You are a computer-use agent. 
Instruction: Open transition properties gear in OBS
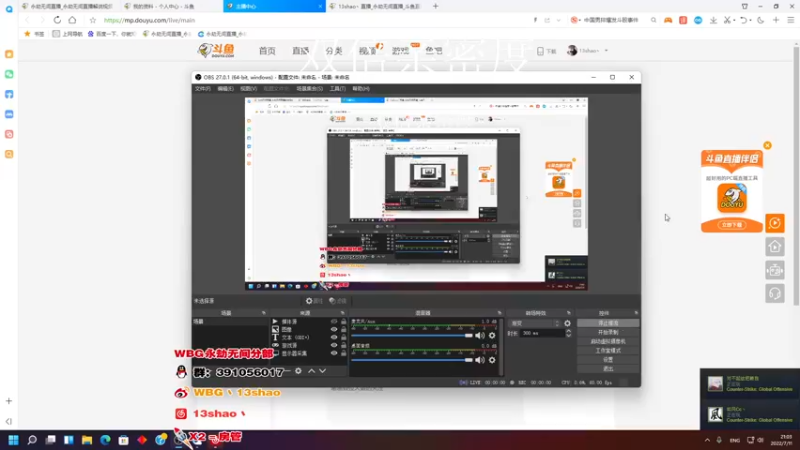tap(567, 323)
